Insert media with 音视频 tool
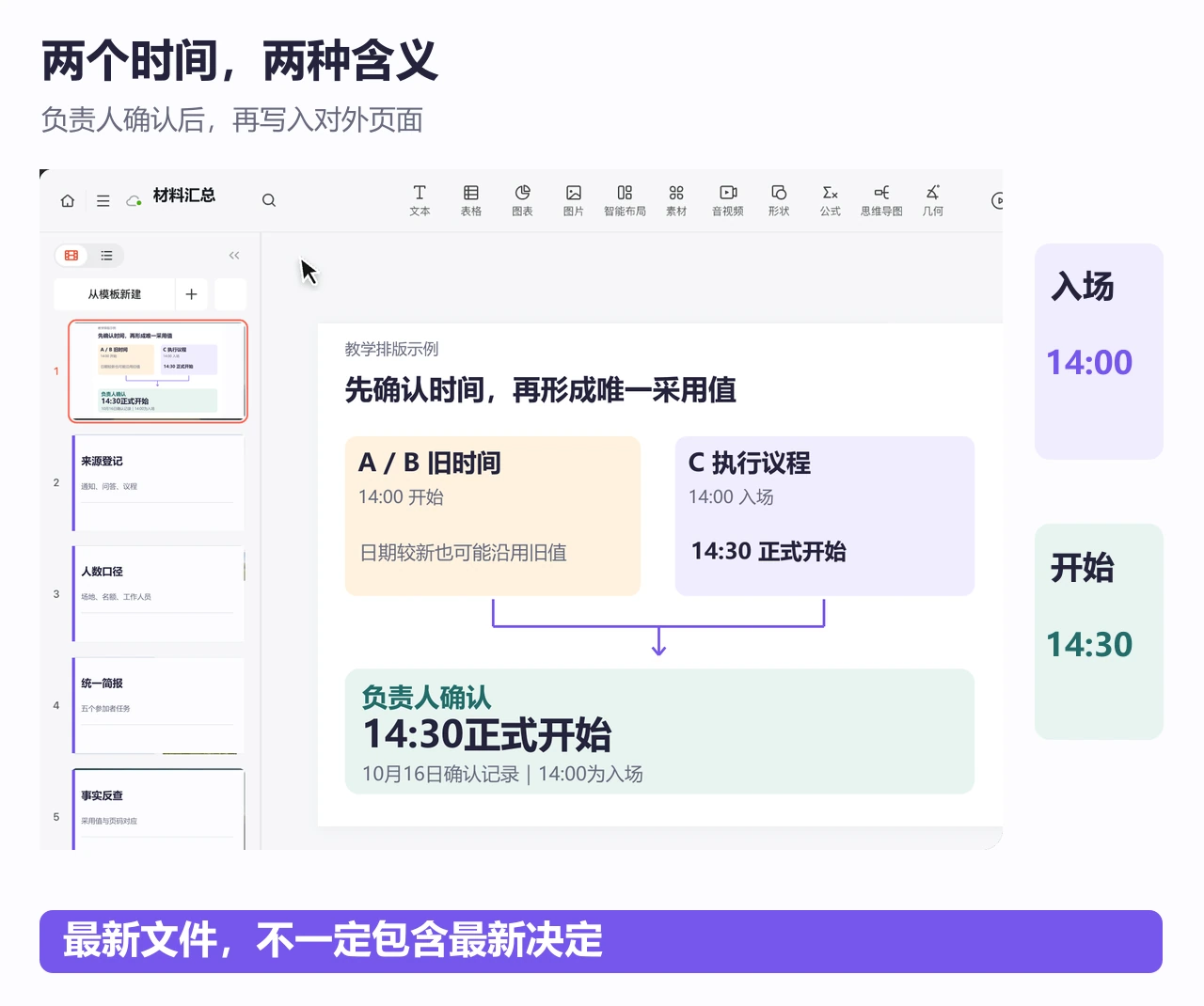The width and height of the screenshot is (1204, 1006). pos(728,200)
